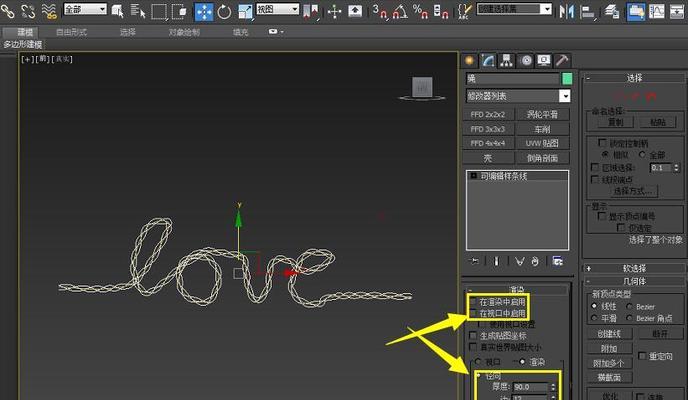Open the 填充 ribbon tab
This screenshot has height=400, width=688.
point(240,32)
